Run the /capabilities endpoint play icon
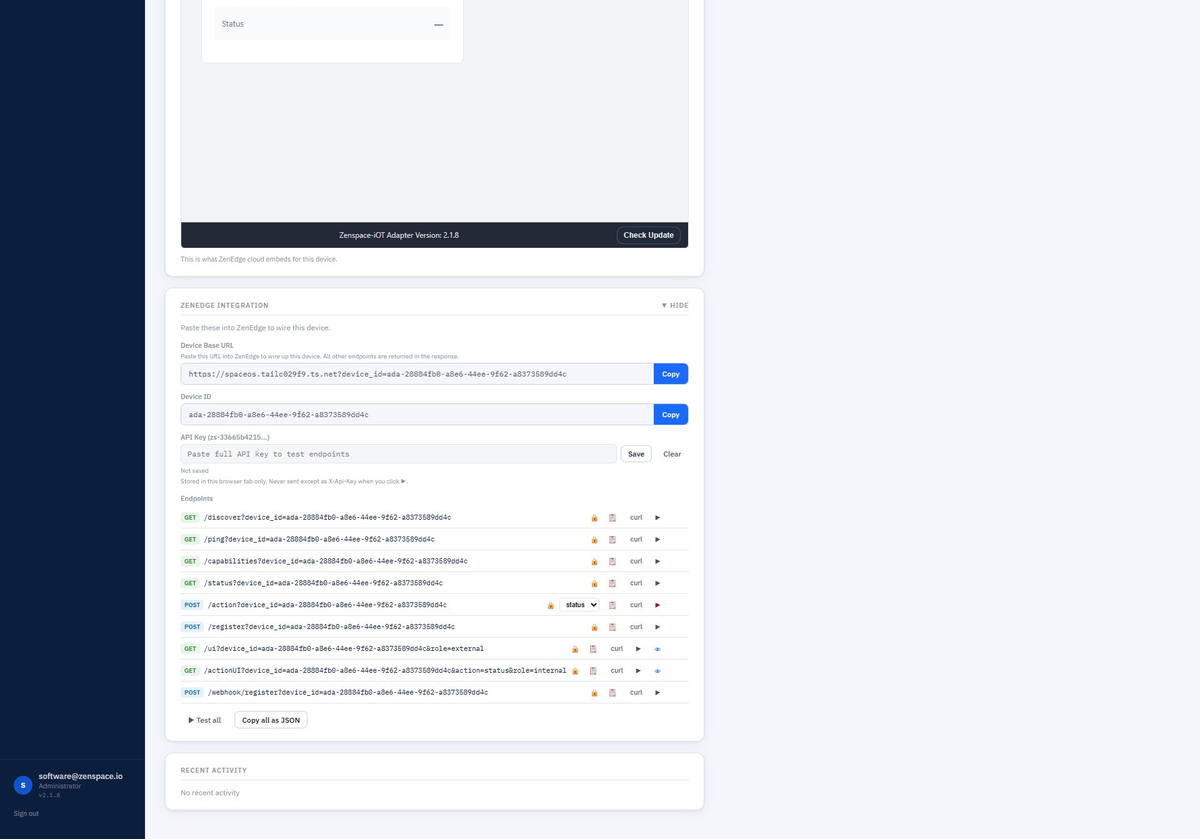 click(657, 562)
